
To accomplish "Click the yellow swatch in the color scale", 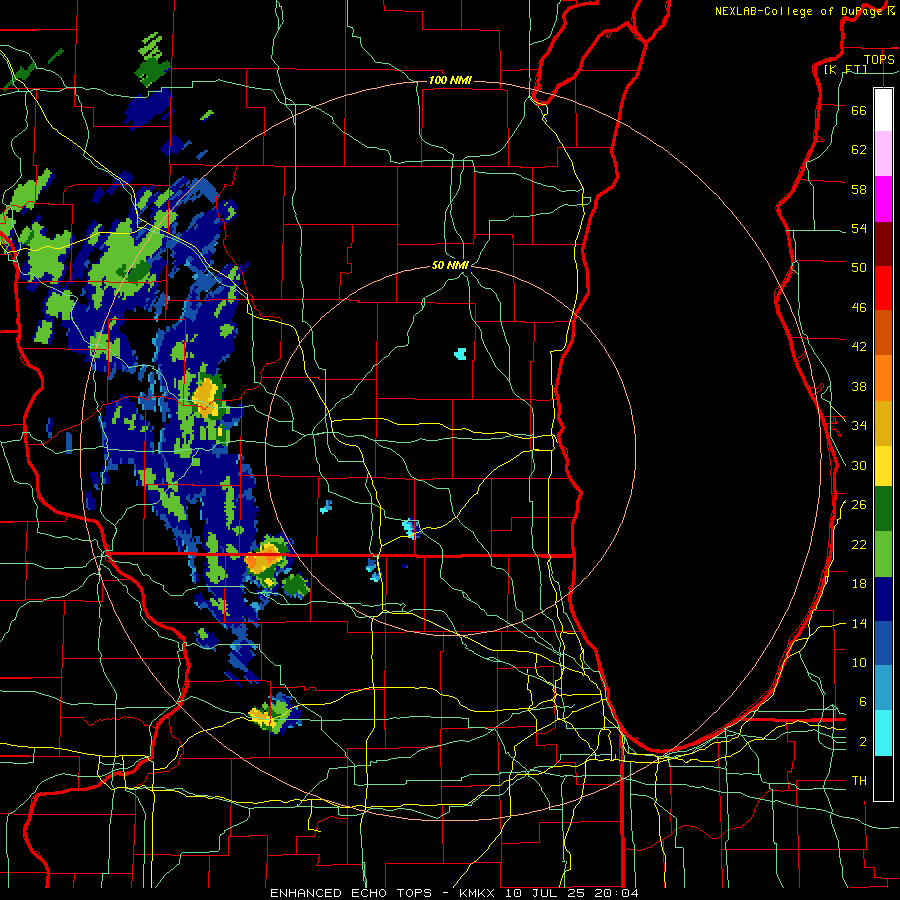I will (883, 466).
